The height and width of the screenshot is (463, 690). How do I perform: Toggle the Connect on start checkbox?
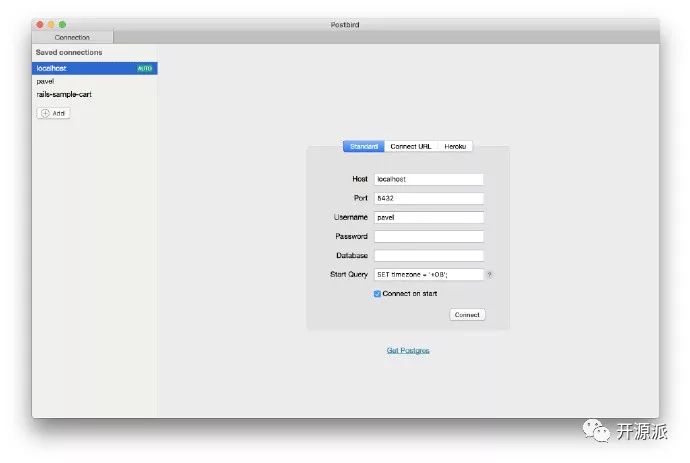377,294
